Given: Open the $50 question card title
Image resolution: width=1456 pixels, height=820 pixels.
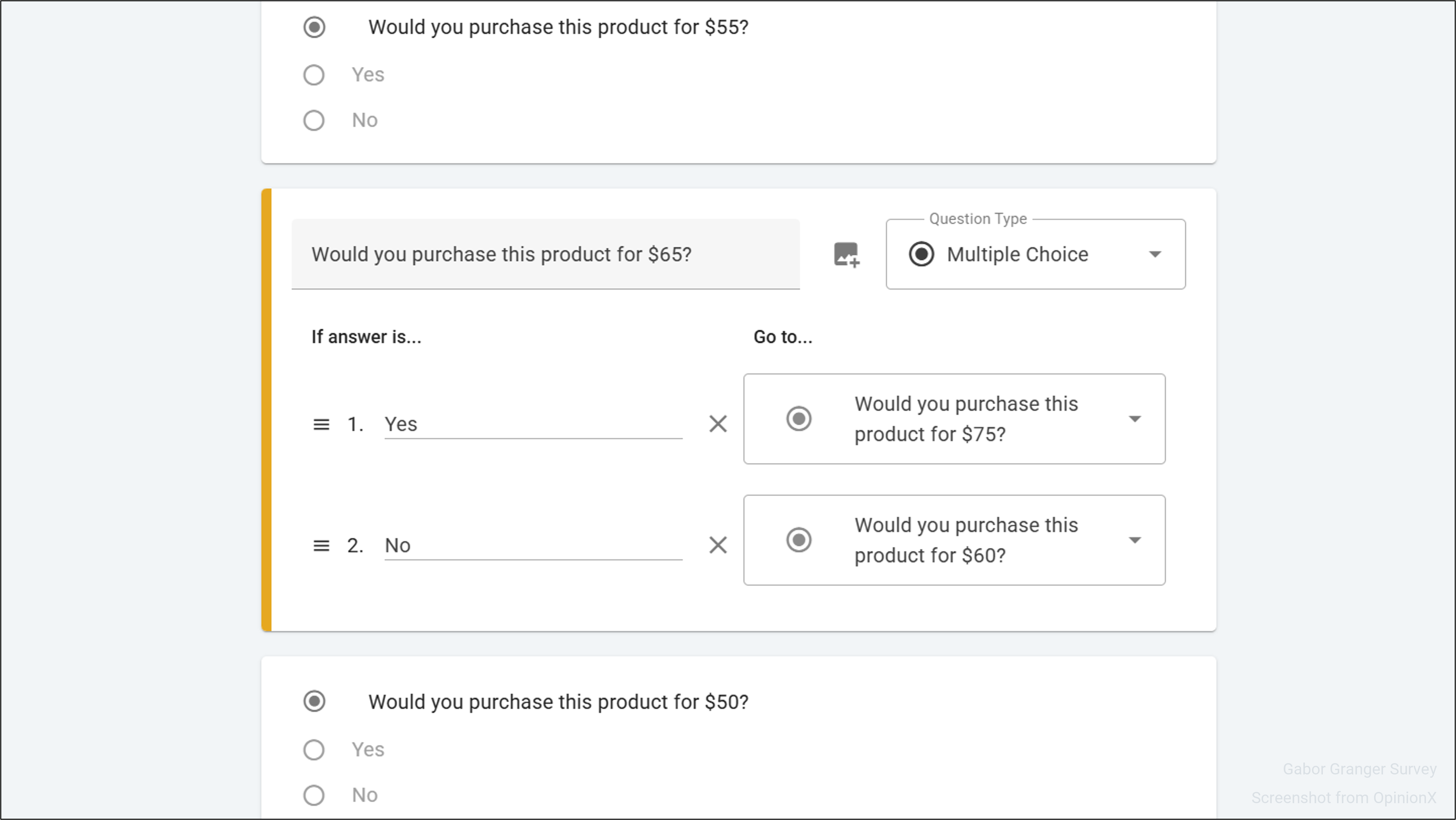Looking at the screenshot, I should [x=558, y=702].
